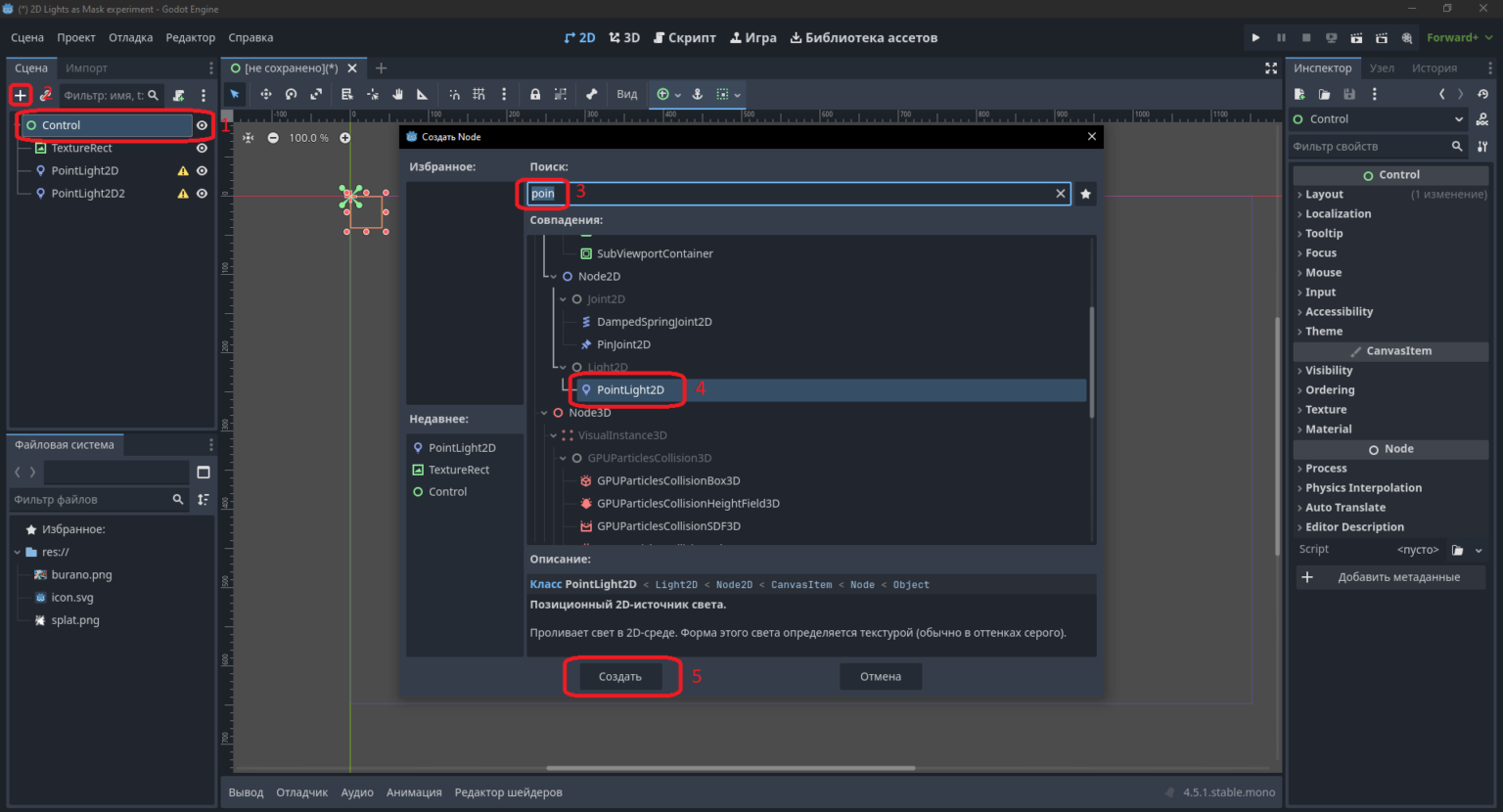Collapse the Node3D tree branch
Screen dimensions: 1503x812
click(x=544, y=413)
